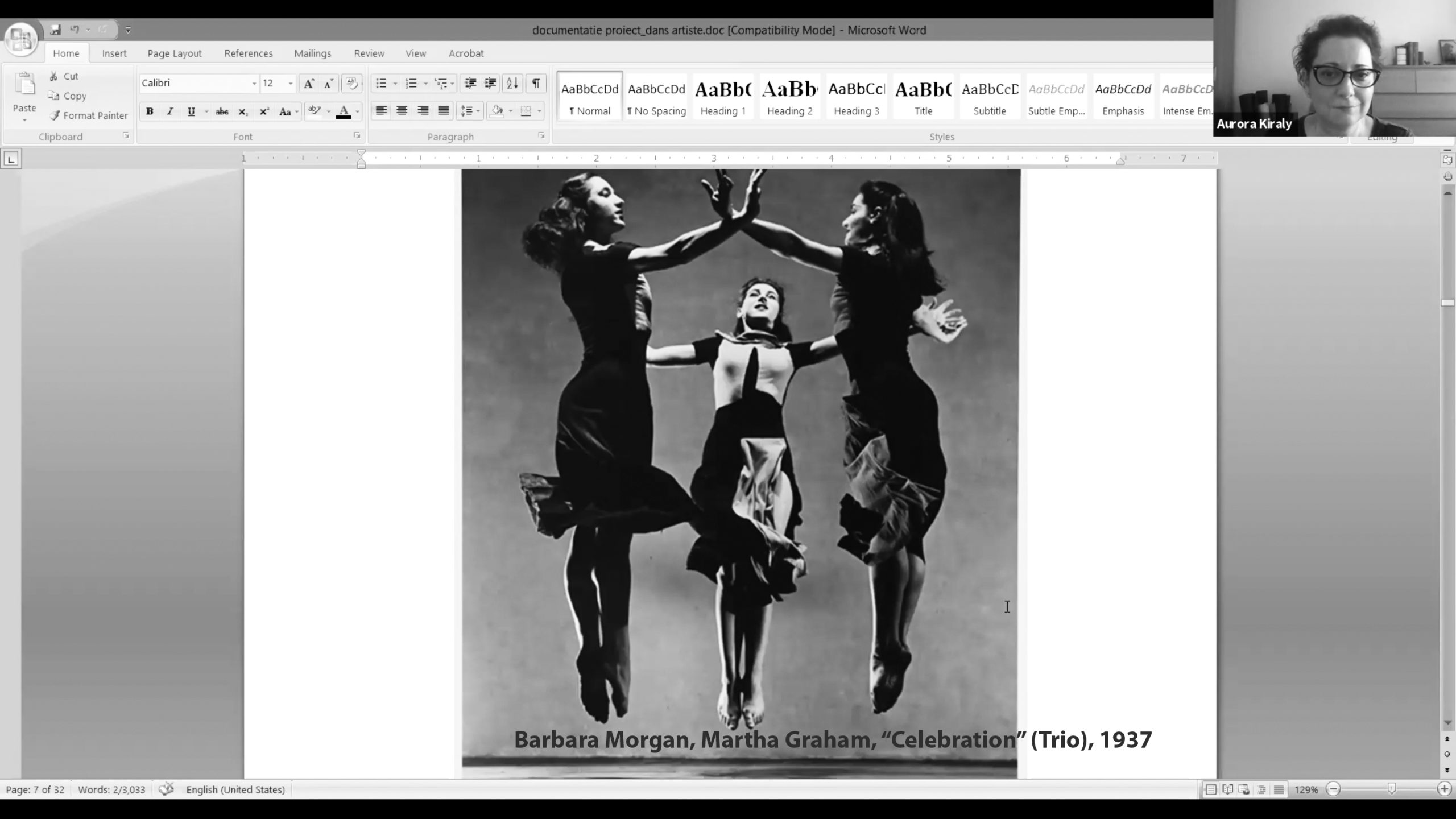1456x819 pixels.
Task: Click the Paste clipboard icon
Action: tap(24, 85)
